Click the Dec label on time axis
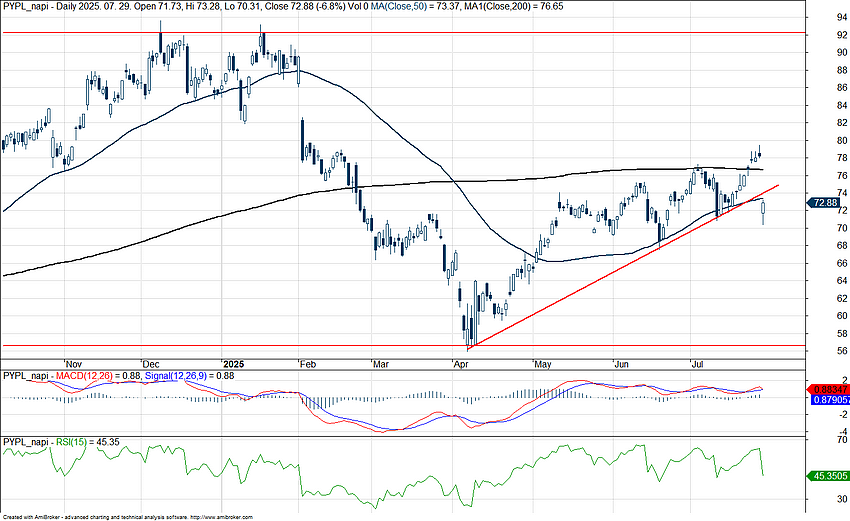Image resolution: width=850 pixels, height=521 pixels. point(151,364)
